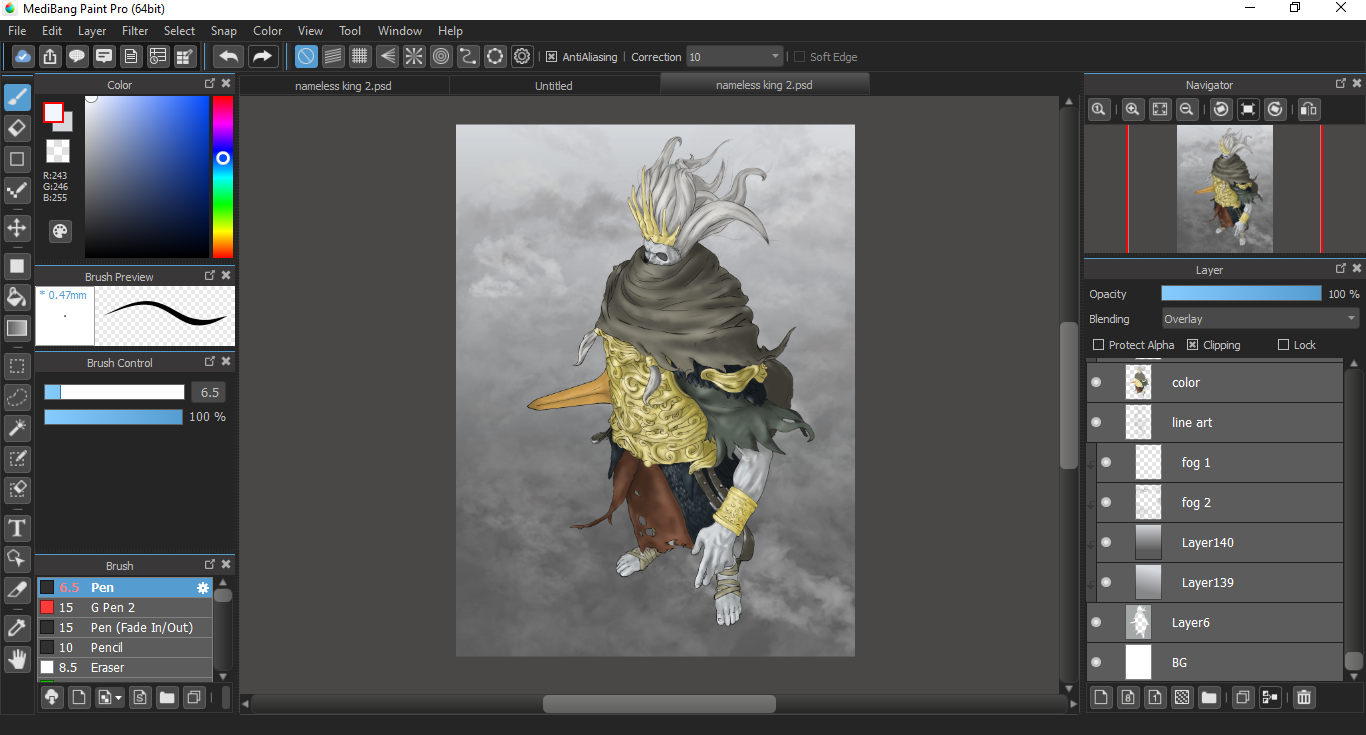
Task: Zoom out using Navigator minus icon
Action: point(1187,110)
